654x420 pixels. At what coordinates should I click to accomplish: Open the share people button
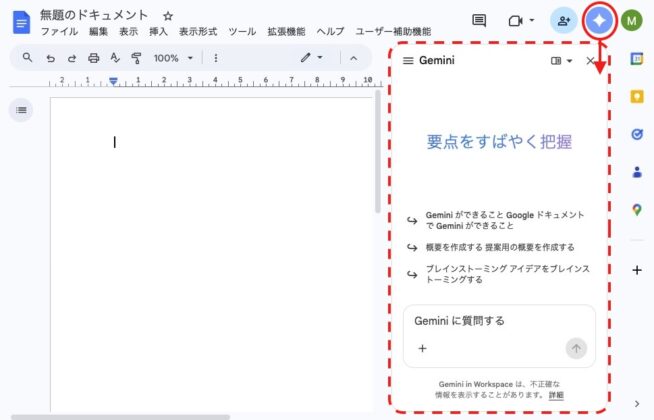pos(563,20)
